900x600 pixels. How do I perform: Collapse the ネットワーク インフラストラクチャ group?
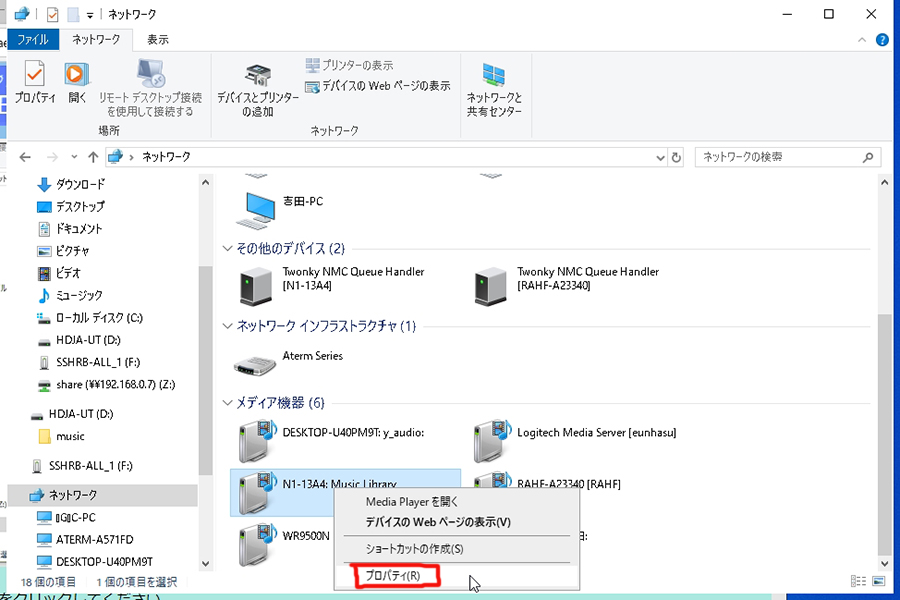[x=227, y=326]
